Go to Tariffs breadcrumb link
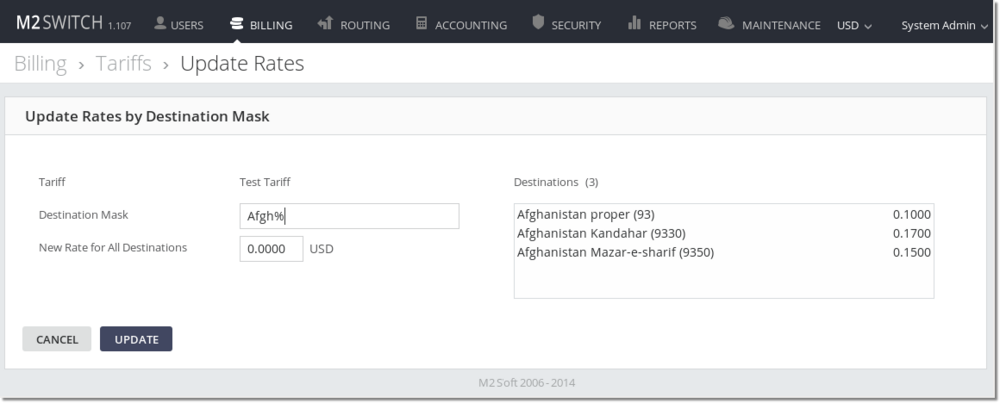Screen dimensions: 1000x403 [x=123, y=64]
